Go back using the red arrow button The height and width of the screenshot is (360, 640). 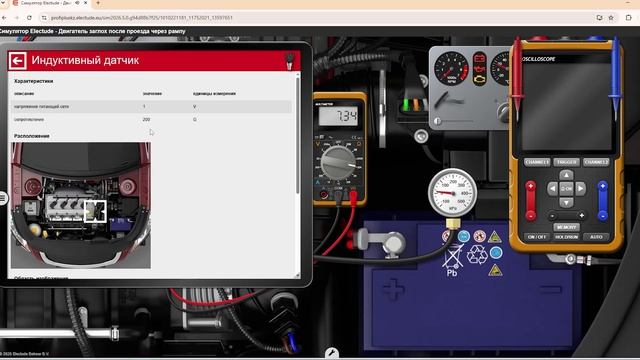tap(17, 61)
